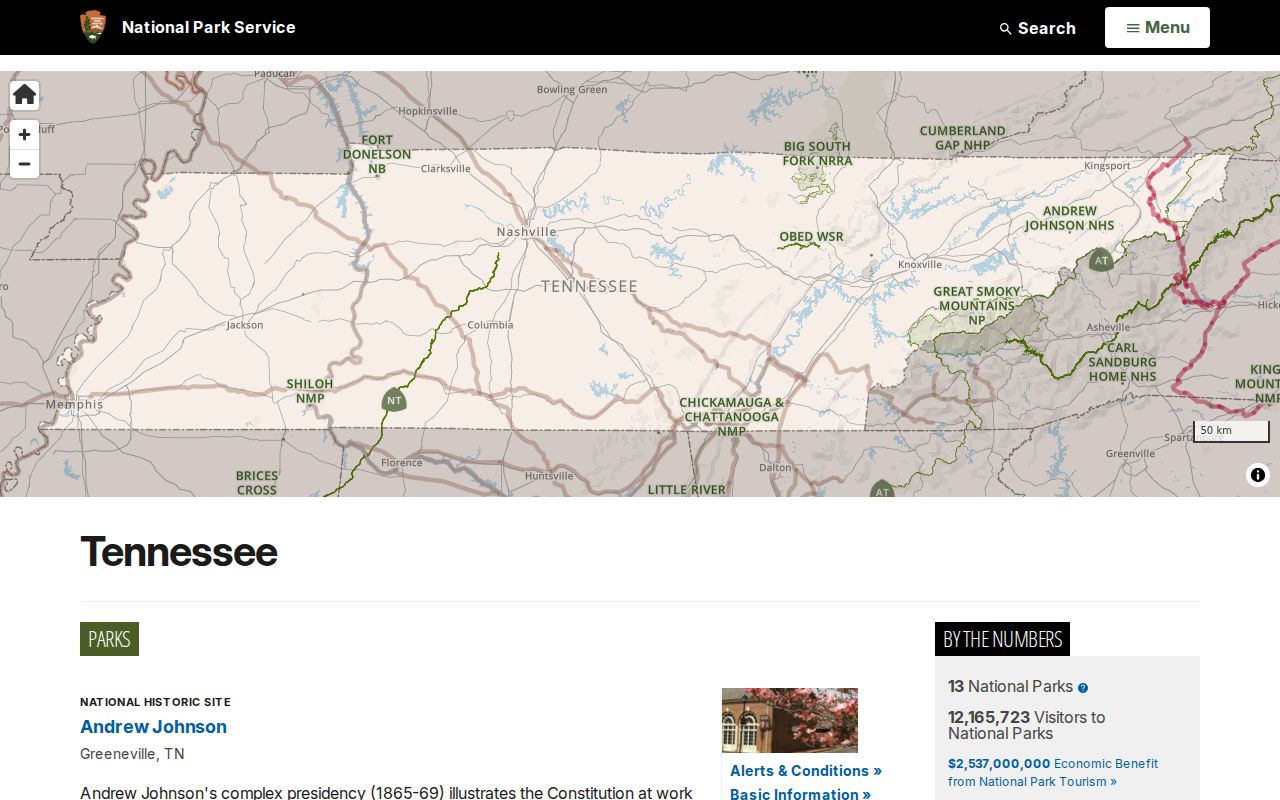Viewport: 1280px width, 800px height.
Task: Select Brices Cross label on the map
Action: (x=257, y=483)
